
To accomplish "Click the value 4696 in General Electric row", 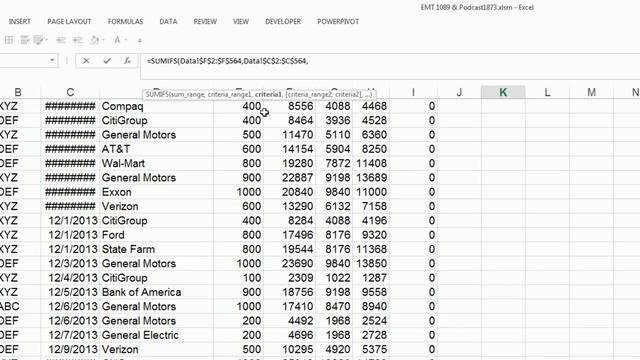I will tap(289, 335).
